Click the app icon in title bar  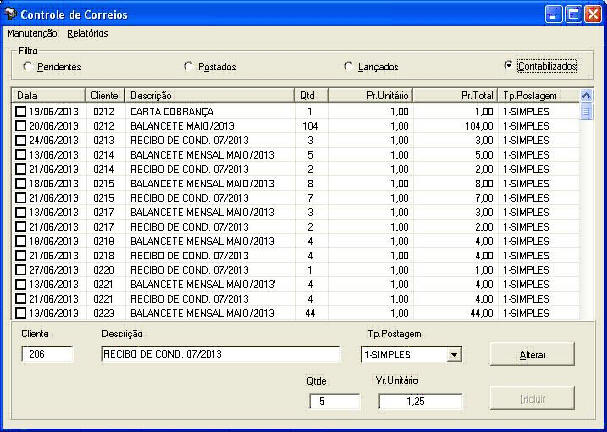11,15
